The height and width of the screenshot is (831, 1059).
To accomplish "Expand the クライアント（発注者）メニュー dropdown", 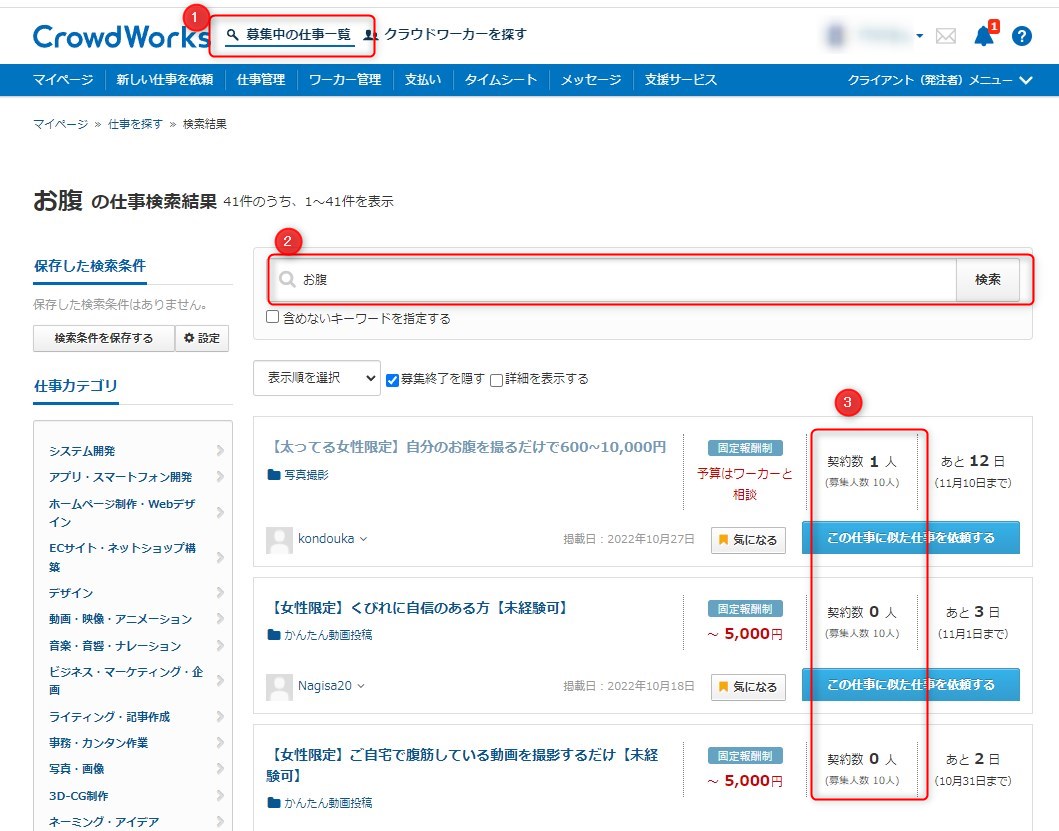I will point(939,80).
